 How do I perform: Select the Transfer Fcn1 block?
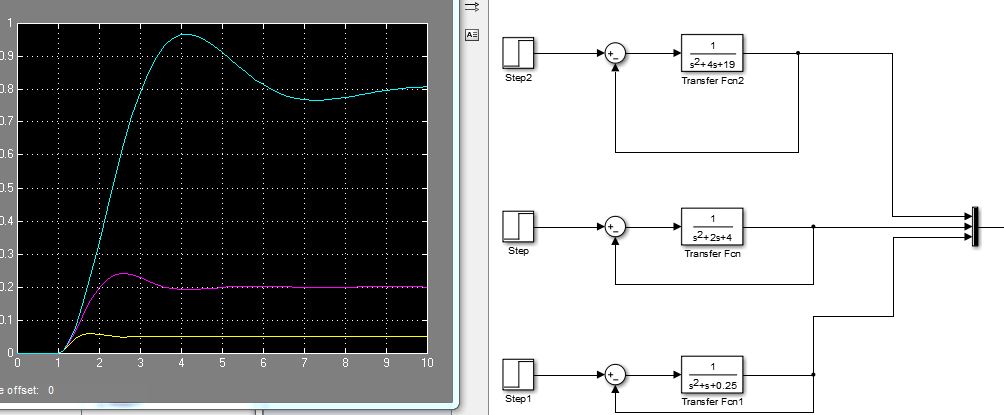[x=712, y=375]
